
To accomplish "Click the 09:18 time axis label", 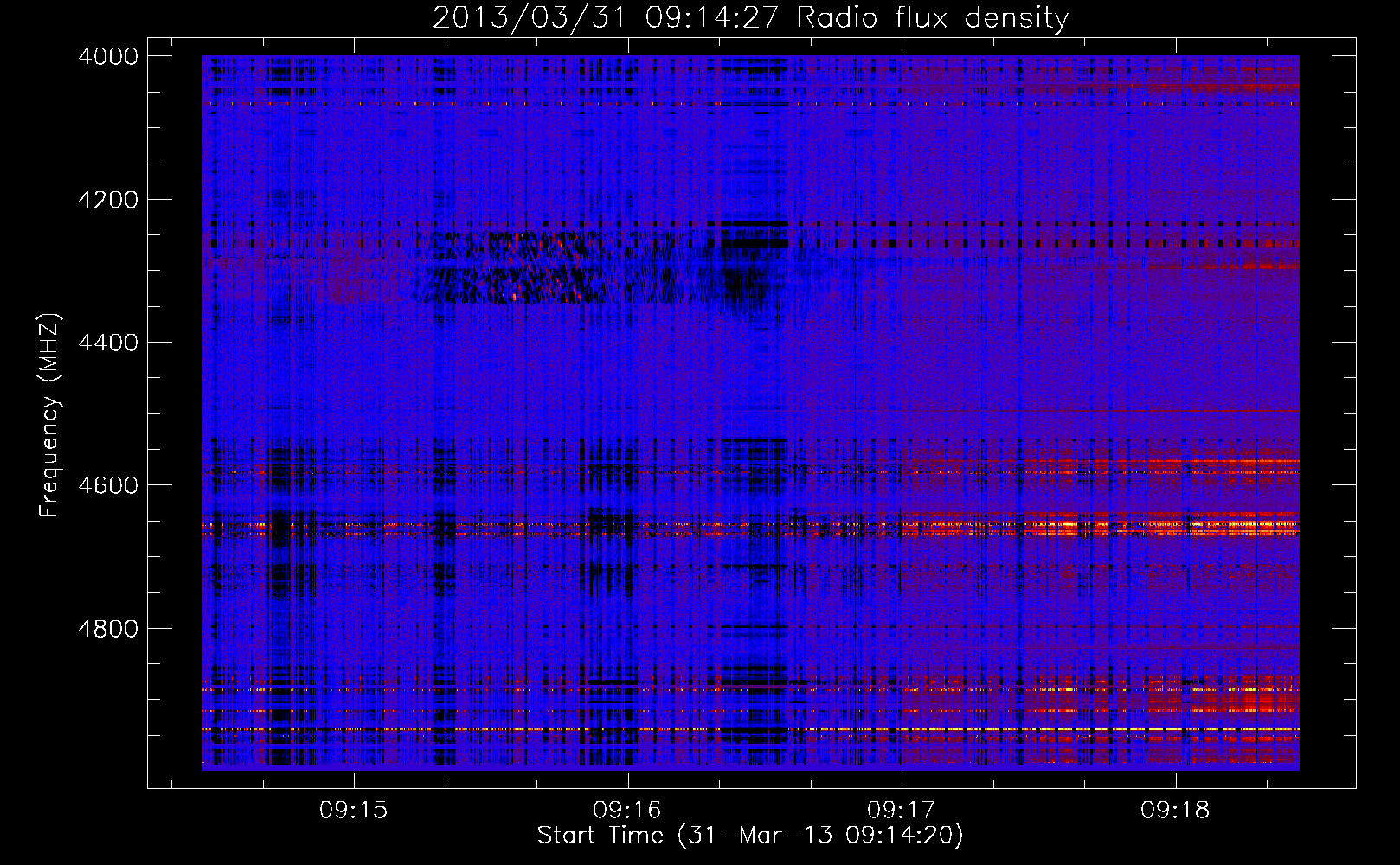I will [1175, 810].
